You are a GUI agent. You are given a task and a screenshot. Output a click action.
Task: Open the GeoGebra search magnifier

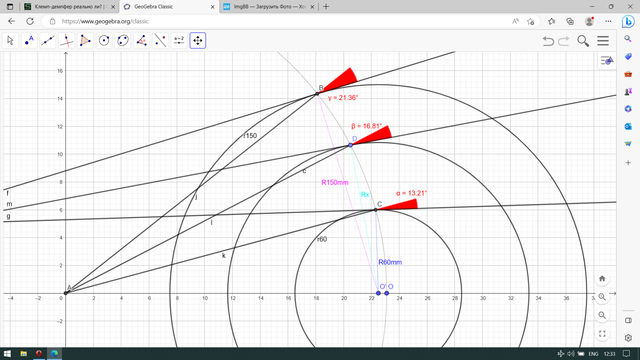pyautogui.click(x=583, y=41)
